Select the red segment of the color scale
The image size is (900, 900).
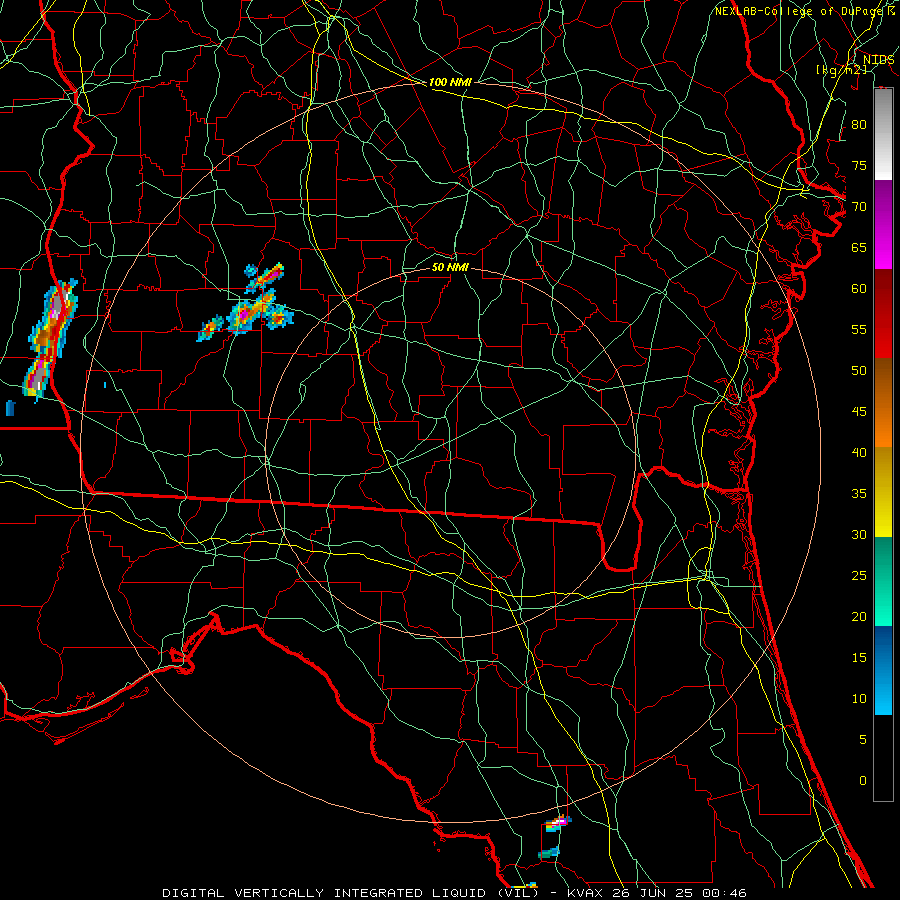(x=883, y=313)
